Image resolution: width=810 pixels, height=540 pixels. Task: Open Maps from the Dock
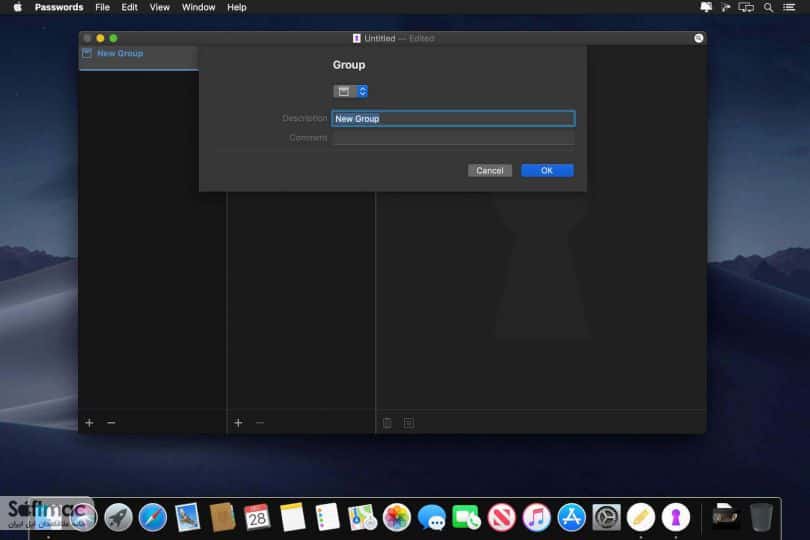(x=362, y=517)
